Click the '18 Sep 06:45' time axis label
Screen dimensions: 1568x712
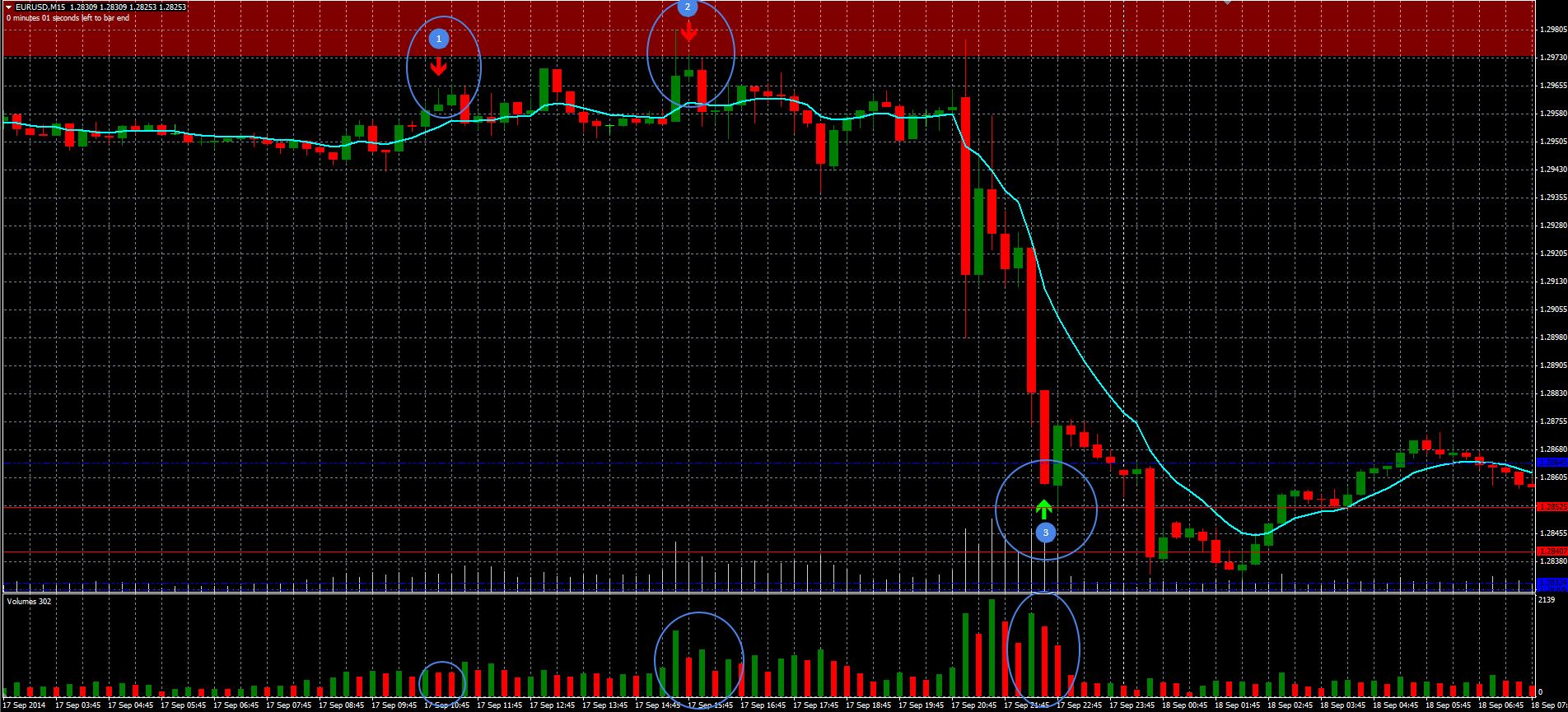[x=1501, y=705]
